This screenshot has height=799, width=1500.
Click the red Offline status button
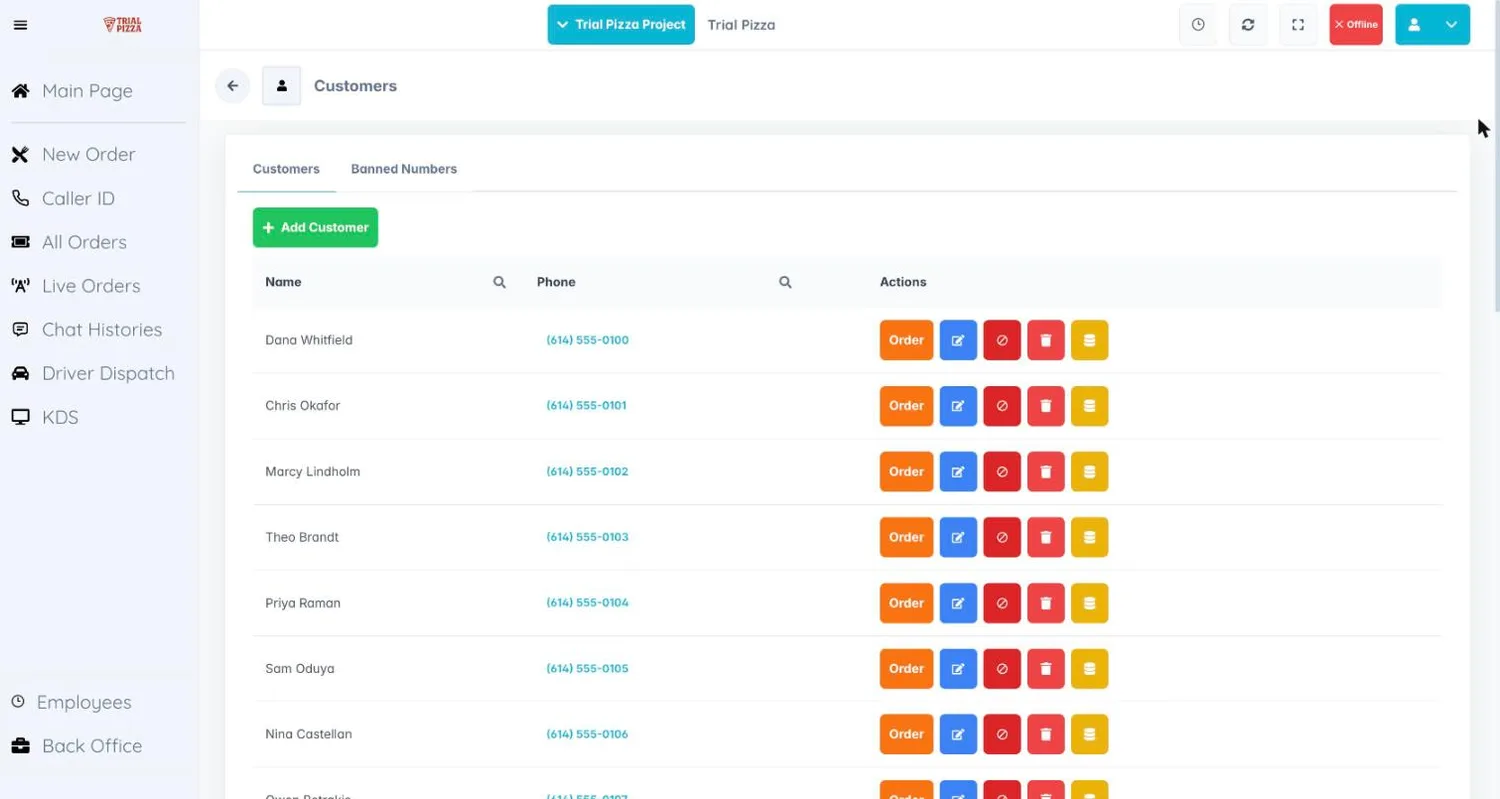pos(1356,25)
